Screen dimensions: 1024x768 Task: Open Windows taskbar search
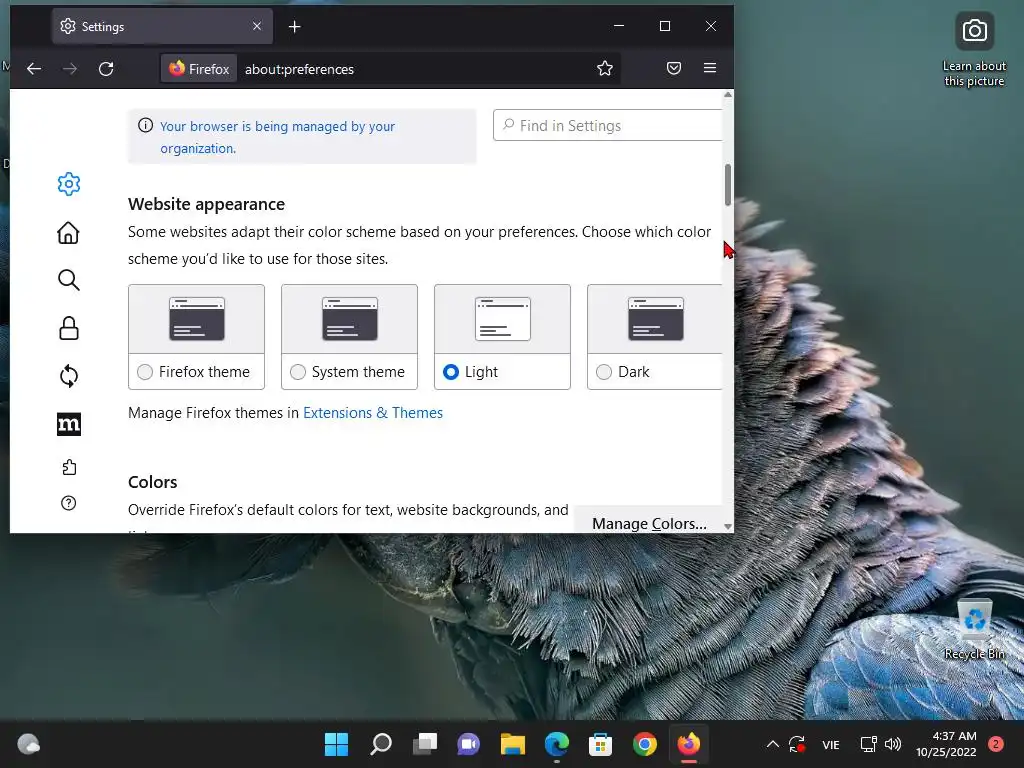point(381,744)
